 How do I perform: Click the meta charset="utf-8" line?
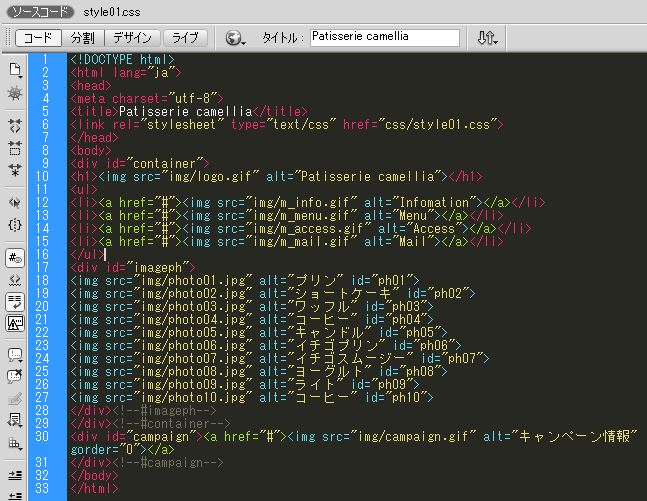click(x=147, y=99)
